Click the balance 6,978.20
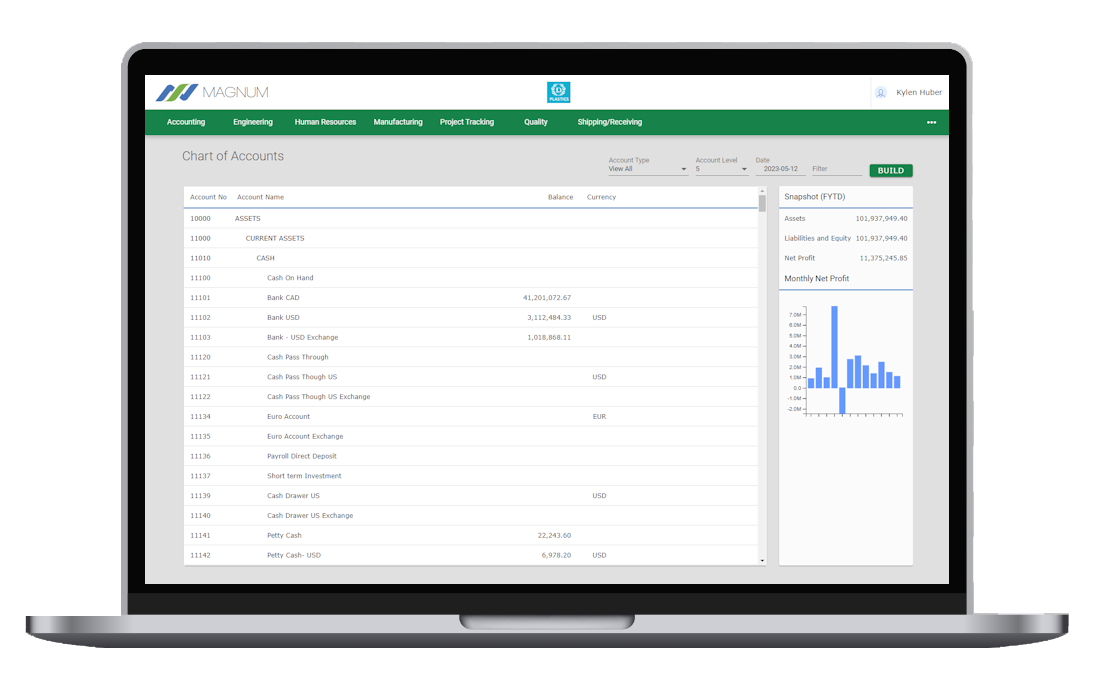 pyautogui.click(x=556, y=555)
